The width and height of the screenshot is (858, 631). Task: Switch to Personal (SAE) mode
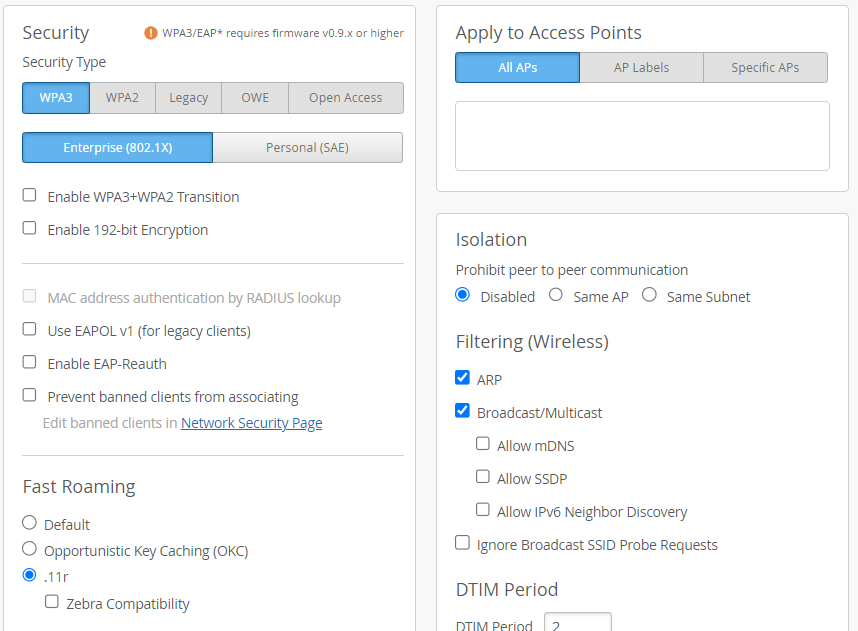pos(307,148)
